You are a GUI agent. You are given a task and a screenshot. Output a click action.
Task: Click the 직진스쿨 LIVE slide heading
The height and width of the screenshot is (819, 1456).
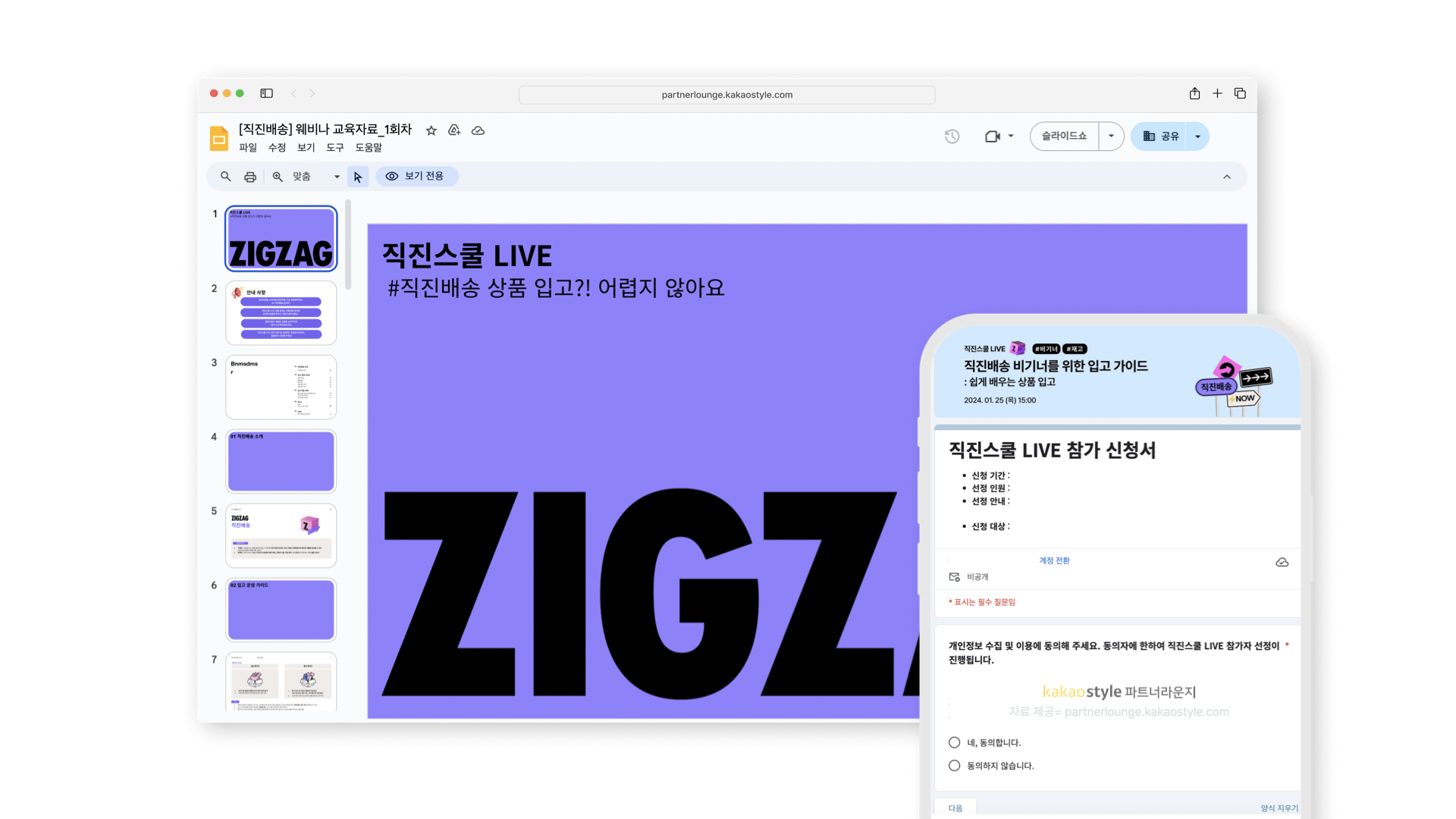[467, 256]
